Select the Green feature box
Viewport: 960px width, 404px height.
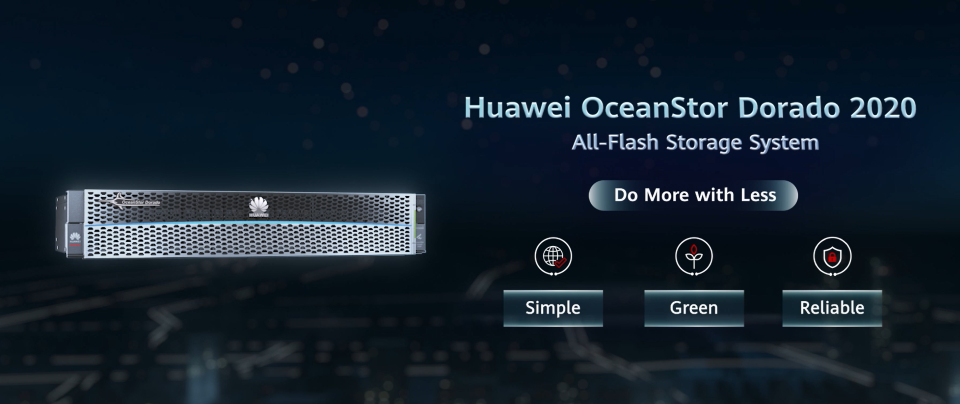[x=694, y=308]
